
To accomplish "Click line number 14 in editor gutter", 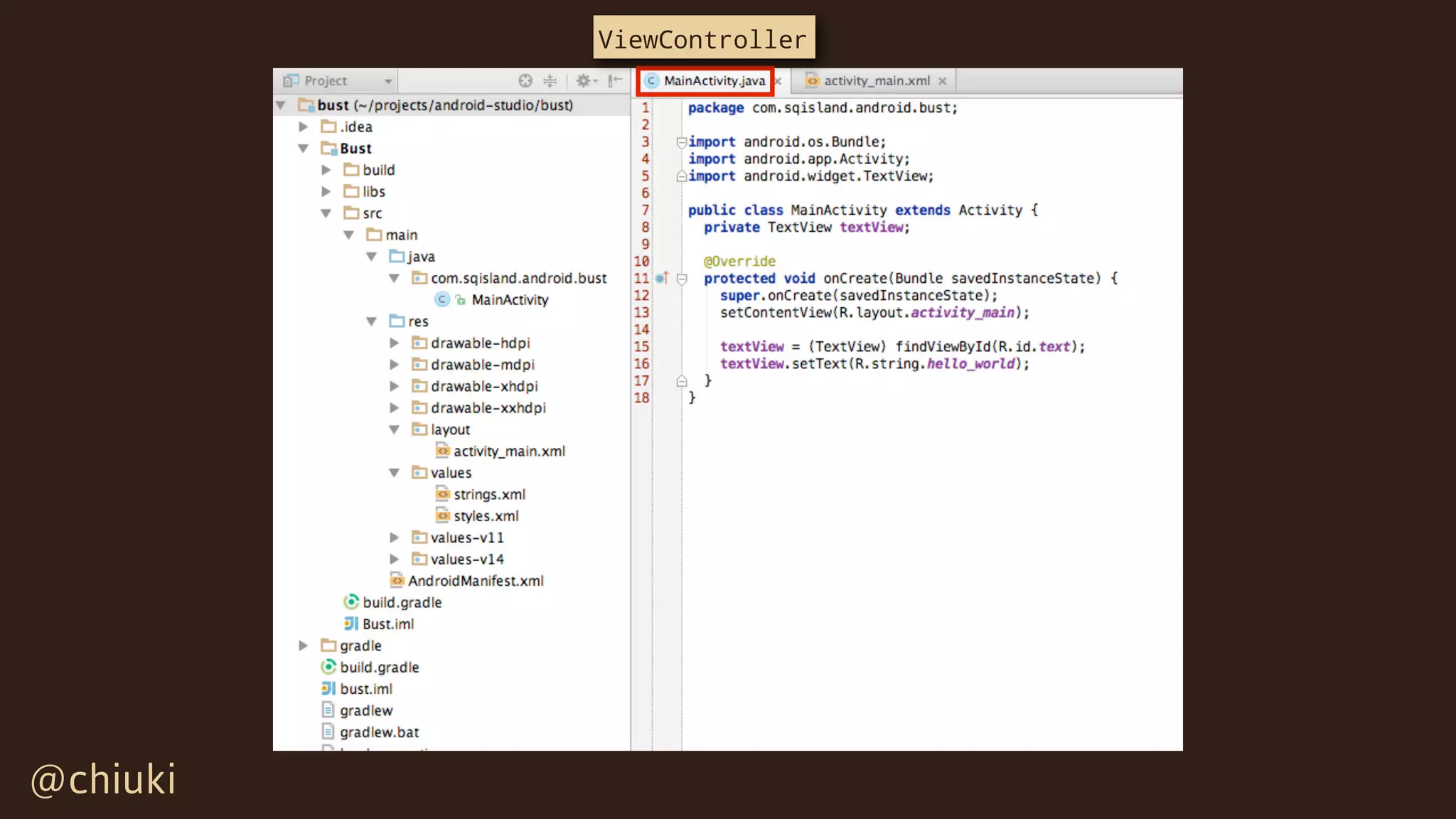I will [641, 330].
